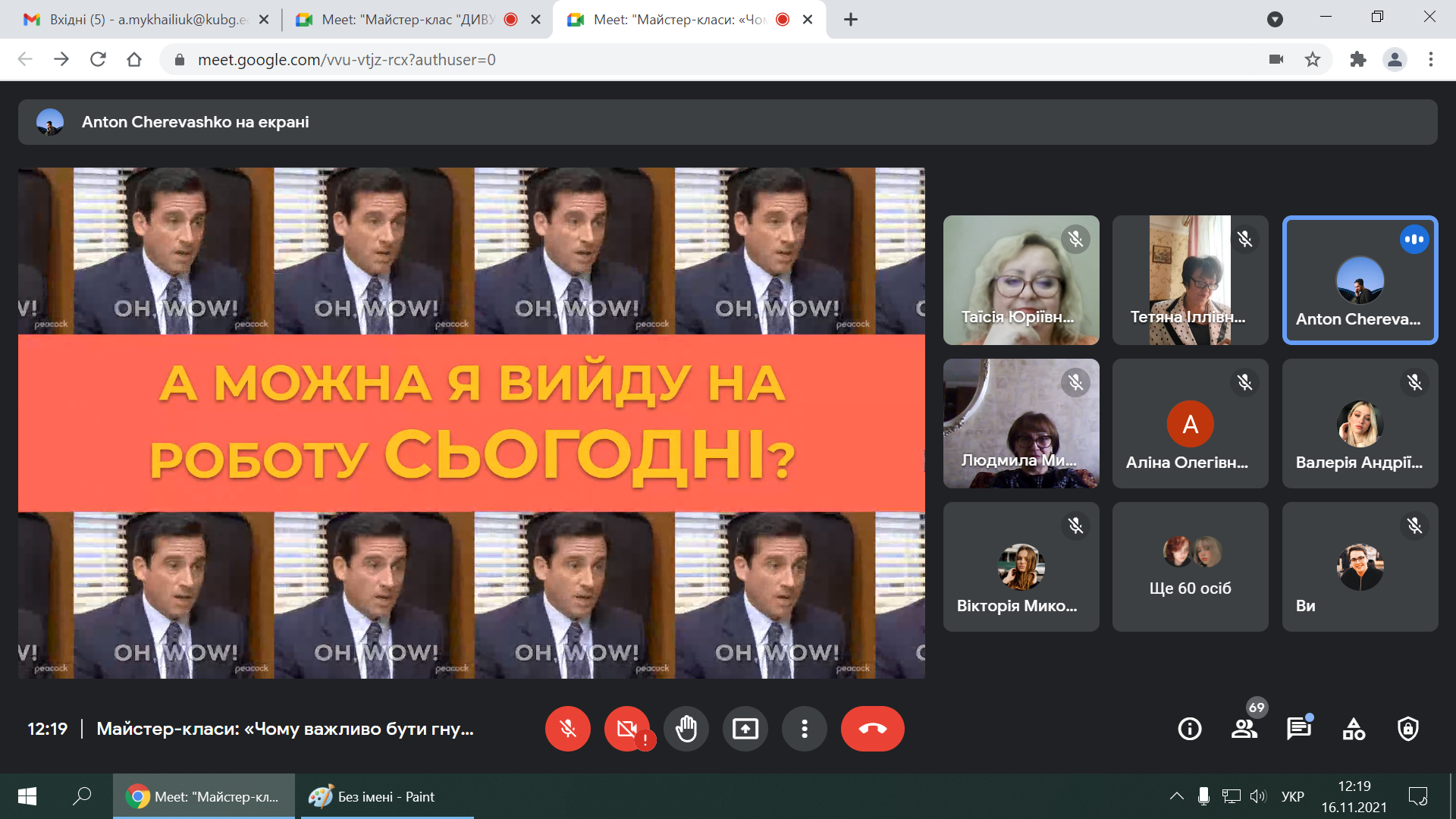Toggle the turned-off camera button
Screen dimensions: 1456x819
[x=627, y=729]
